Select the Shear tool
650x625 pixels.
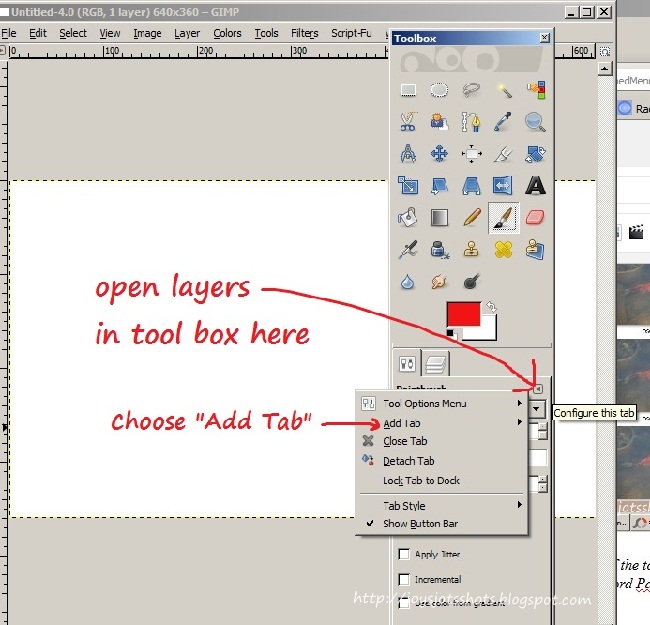(439, 186)
